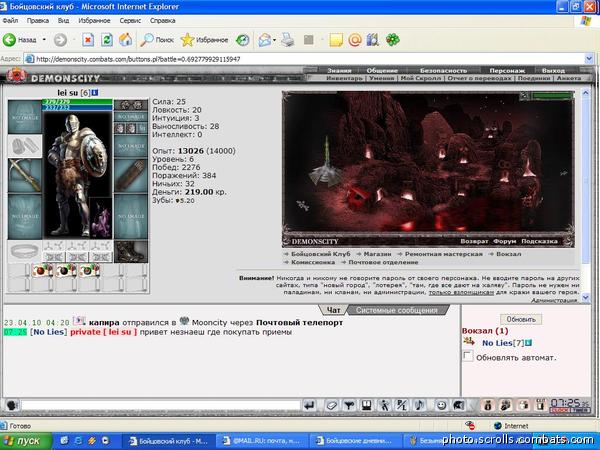Open Поиск search in IE toolbar
600x450 pixels.
(x=157, y=39)
